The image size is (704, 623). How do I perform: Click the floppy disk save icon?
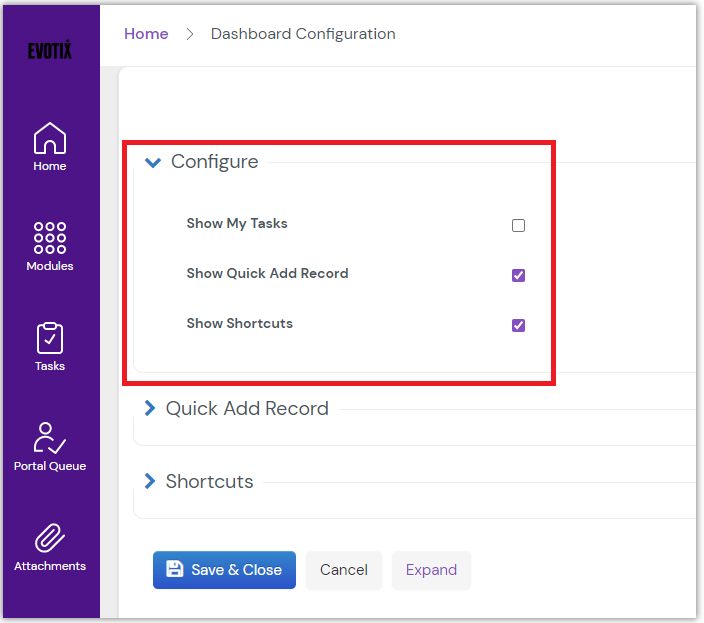tap(175, 569)
